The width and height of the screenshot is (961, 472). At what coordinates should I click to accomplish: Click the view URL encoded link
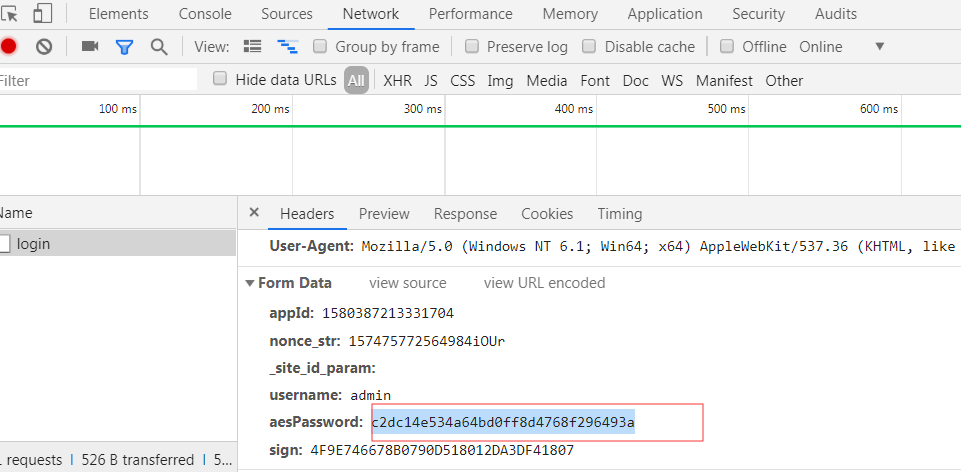[544, 283]
